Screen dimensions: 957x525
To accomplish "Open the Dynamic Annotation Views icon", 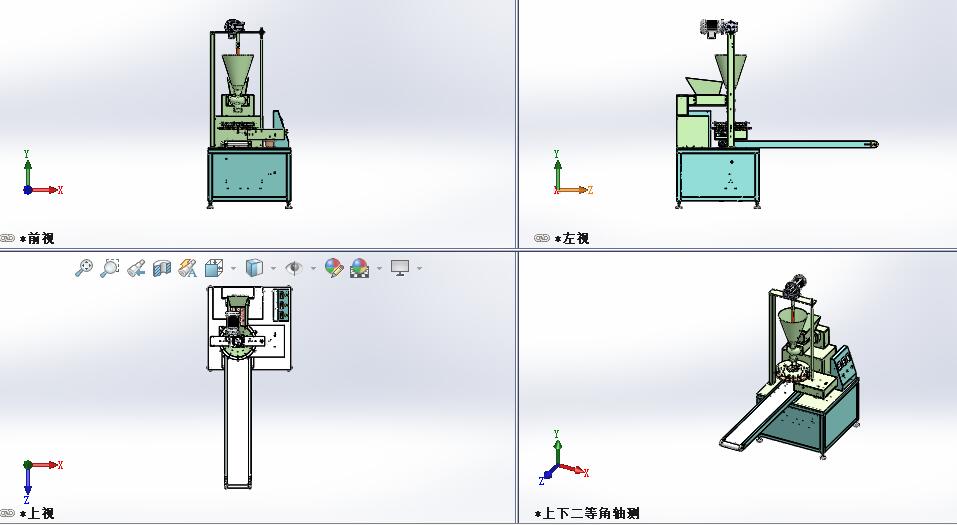I will coord(187,267).
